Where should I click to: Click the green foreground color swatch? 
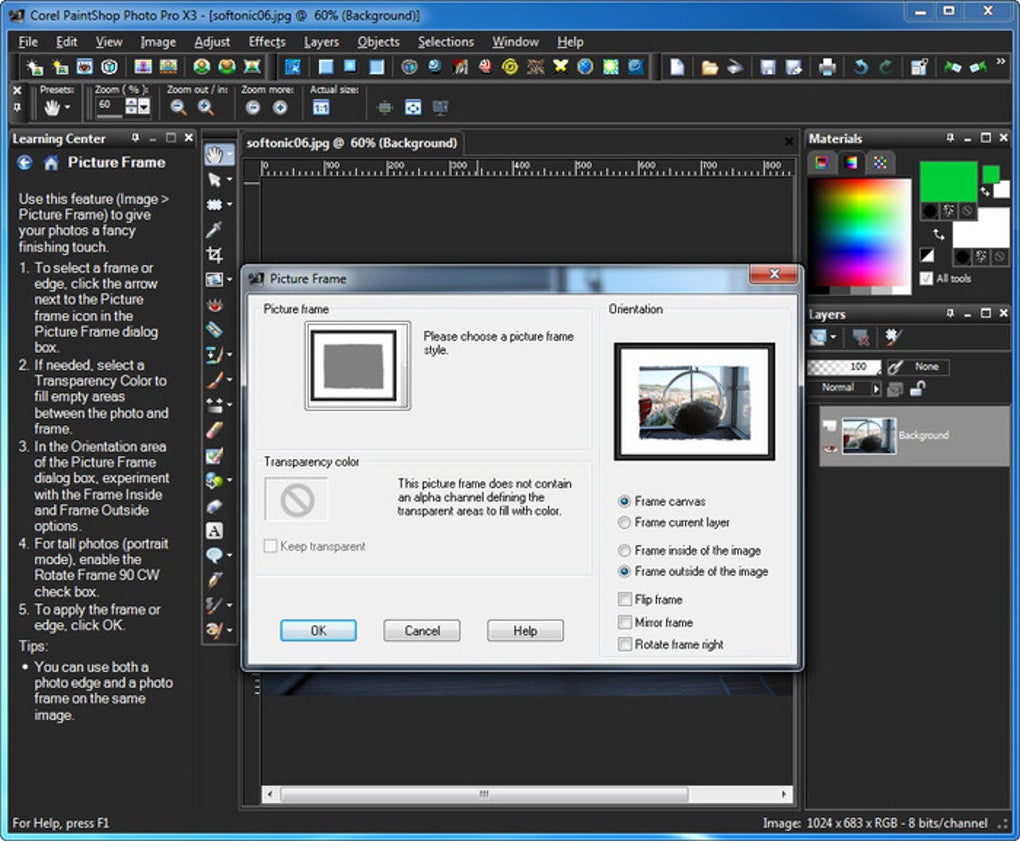click(x=947, y=181)
